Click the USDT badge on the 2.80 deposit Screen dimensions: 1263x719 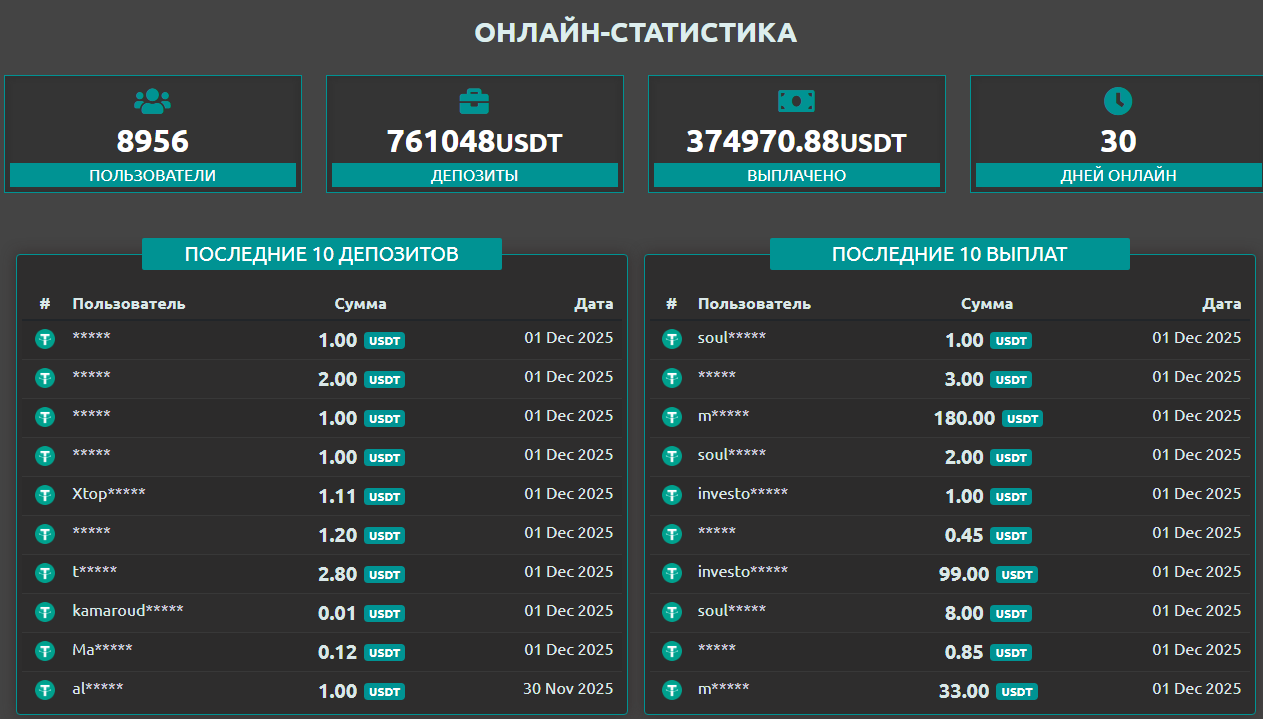coord(384,574)
